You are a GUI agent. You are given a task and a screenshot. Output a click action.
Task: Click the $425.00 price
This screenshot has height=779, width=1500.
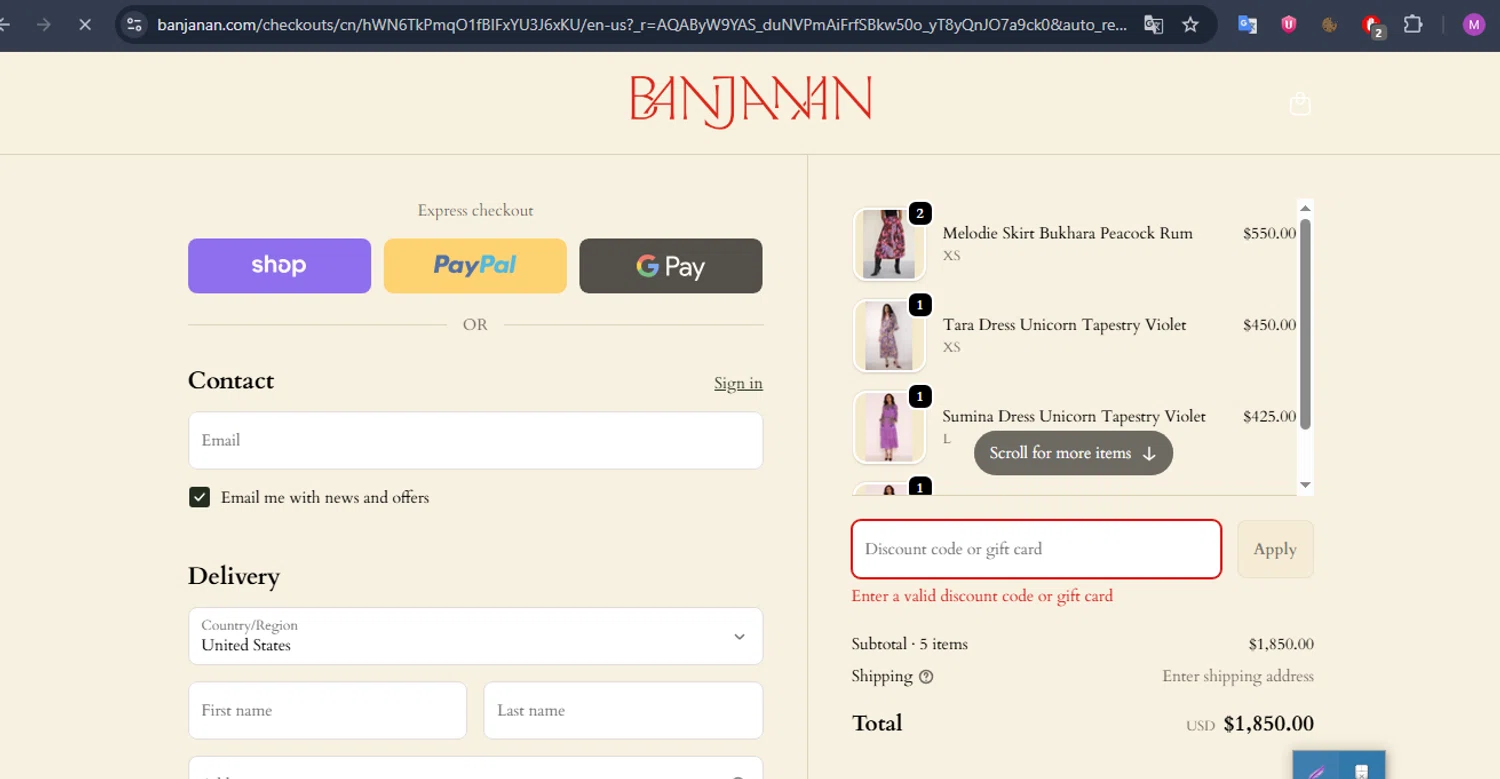[x=1269, y=416]
